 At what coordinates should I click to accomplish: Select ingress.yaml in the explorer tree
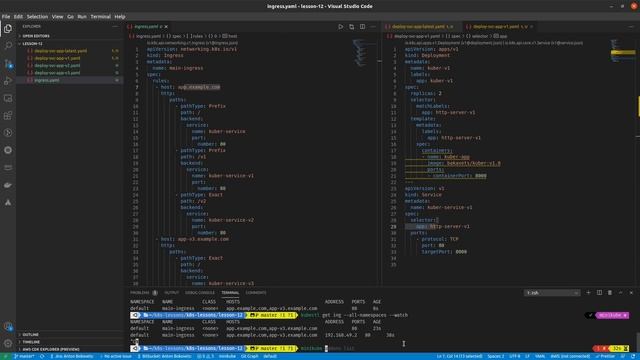tap(69, 80)
